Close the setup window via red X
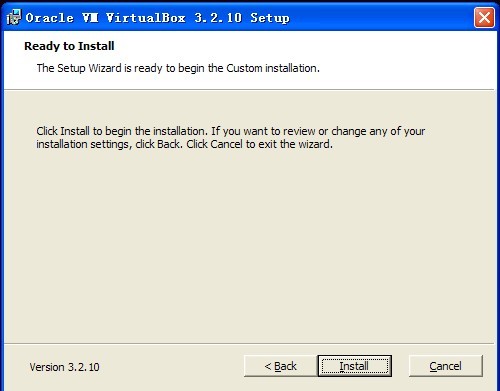The image size is (500, 391). 484,17
